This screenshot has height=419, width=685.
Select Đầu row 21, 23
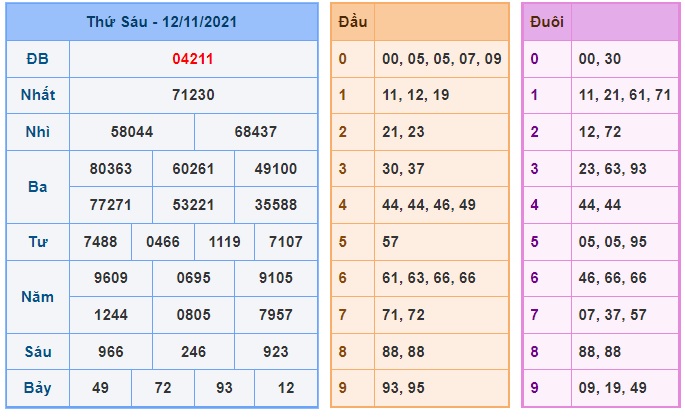(x=403, y=132)
